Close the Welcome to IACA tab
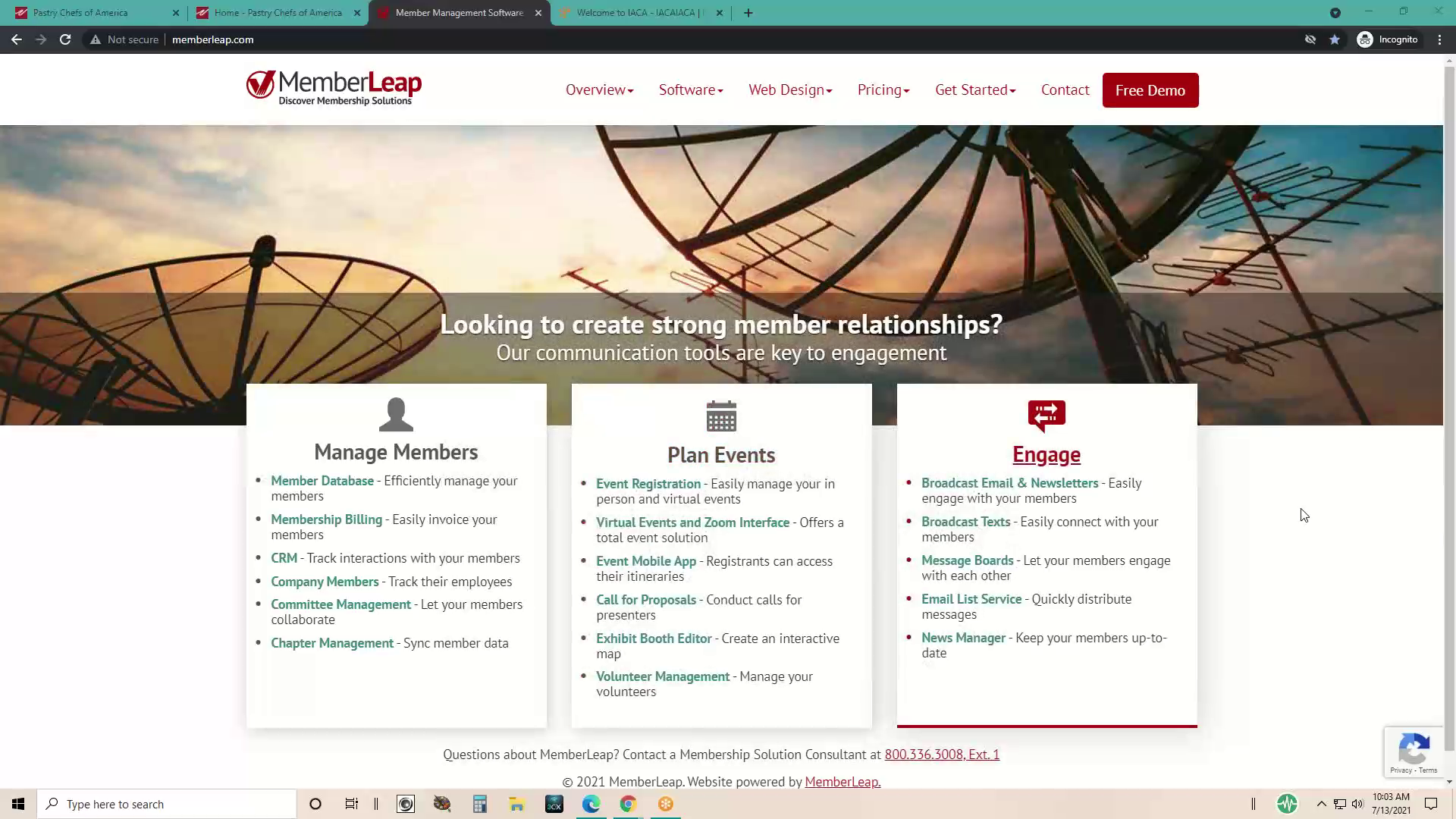 tap(720, 13)
